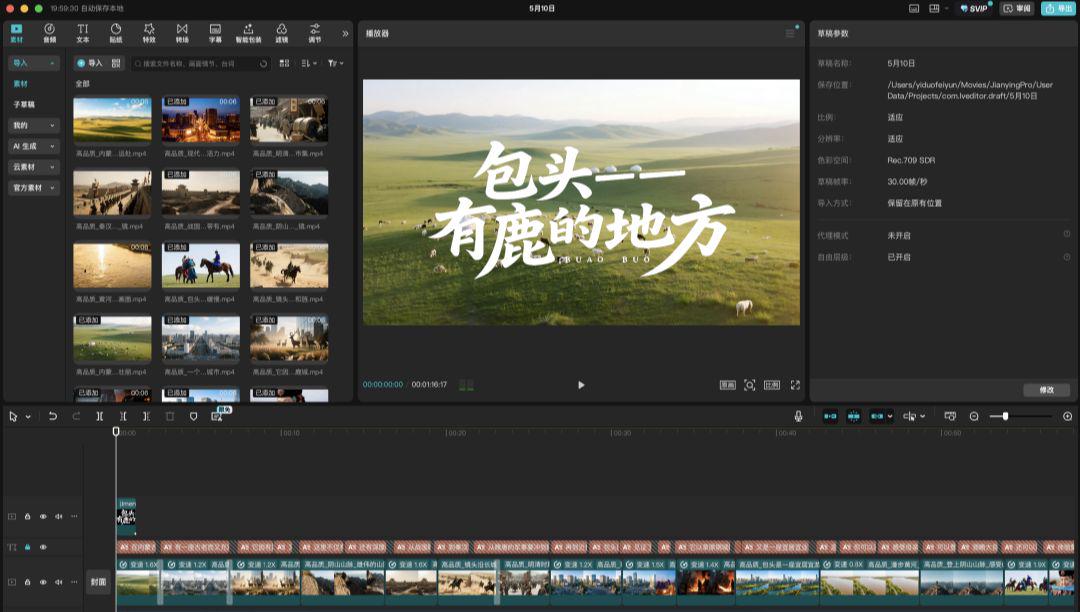The height and width of the screenshot is (612, 1080).
Task: Mute the main video track
Action: (58, 582)
